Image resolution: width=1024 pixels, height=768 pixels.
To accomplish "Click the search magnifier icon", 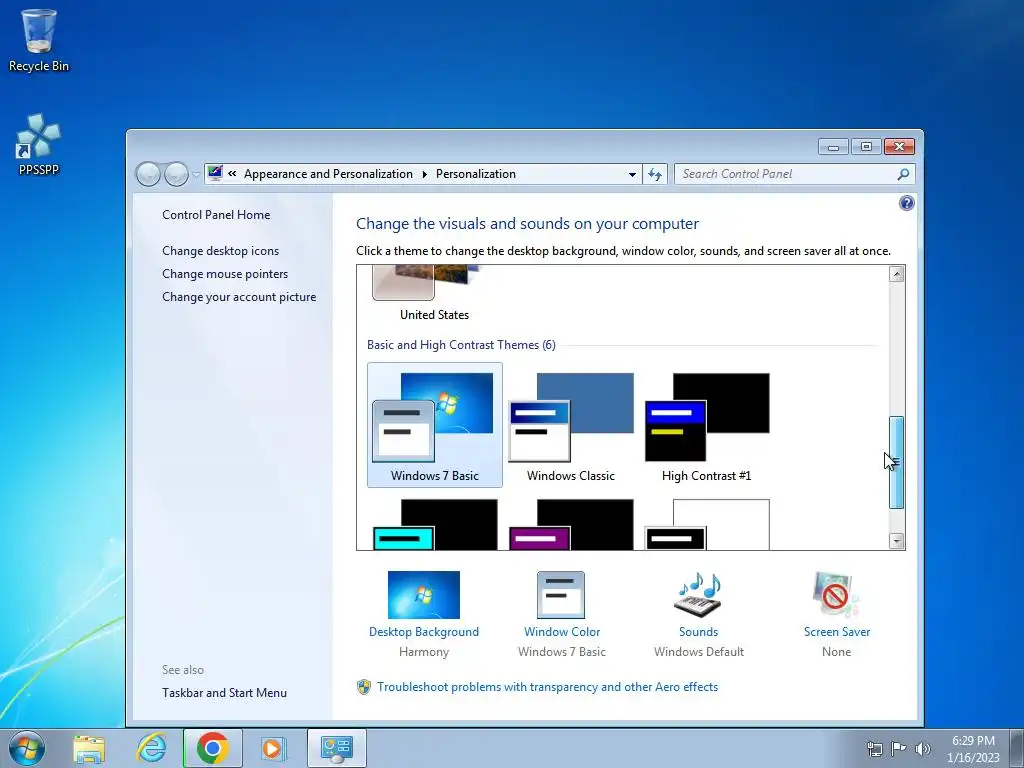I will coord(903,174).
